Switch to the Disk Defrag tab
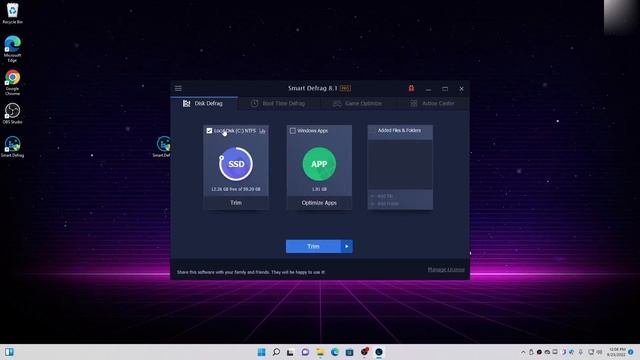 [203, 103]
